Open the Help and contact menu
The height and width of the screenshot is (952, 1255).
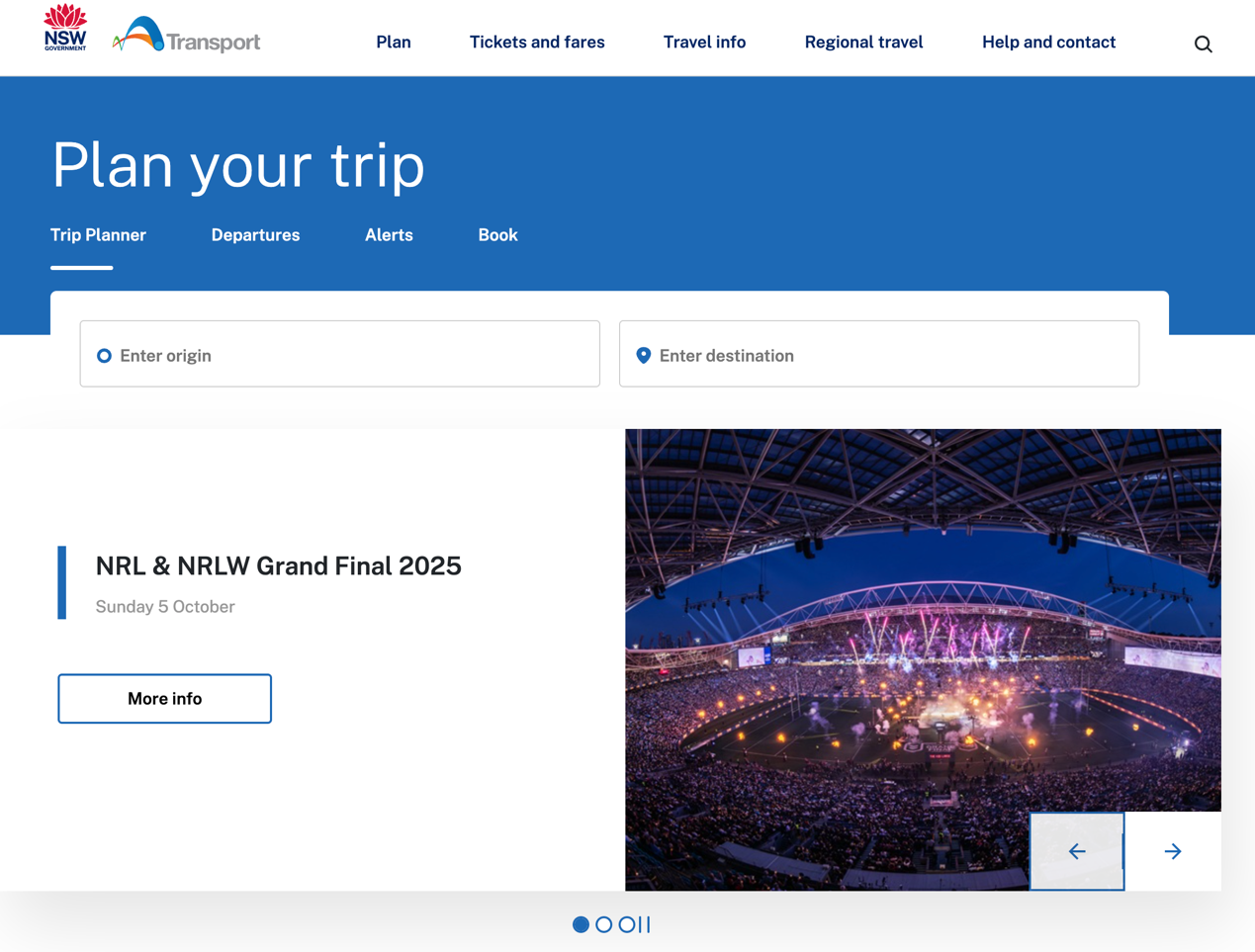pos(1048,43)
